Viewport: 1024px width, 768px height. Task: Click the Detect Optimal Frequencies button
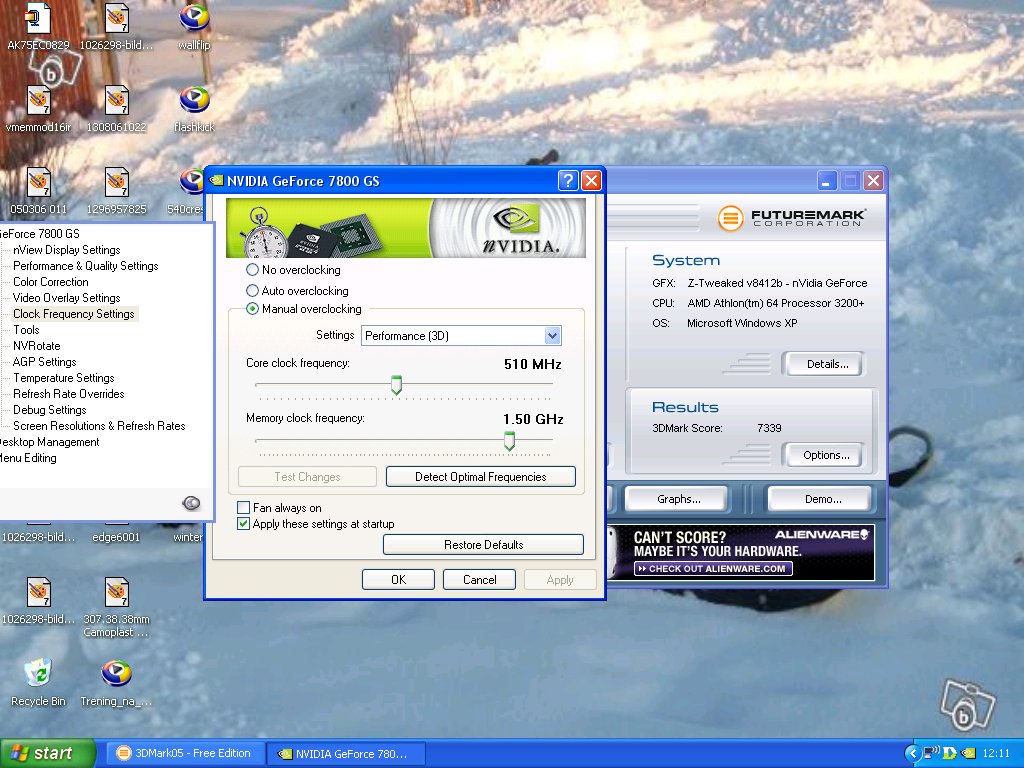(480, 477)
